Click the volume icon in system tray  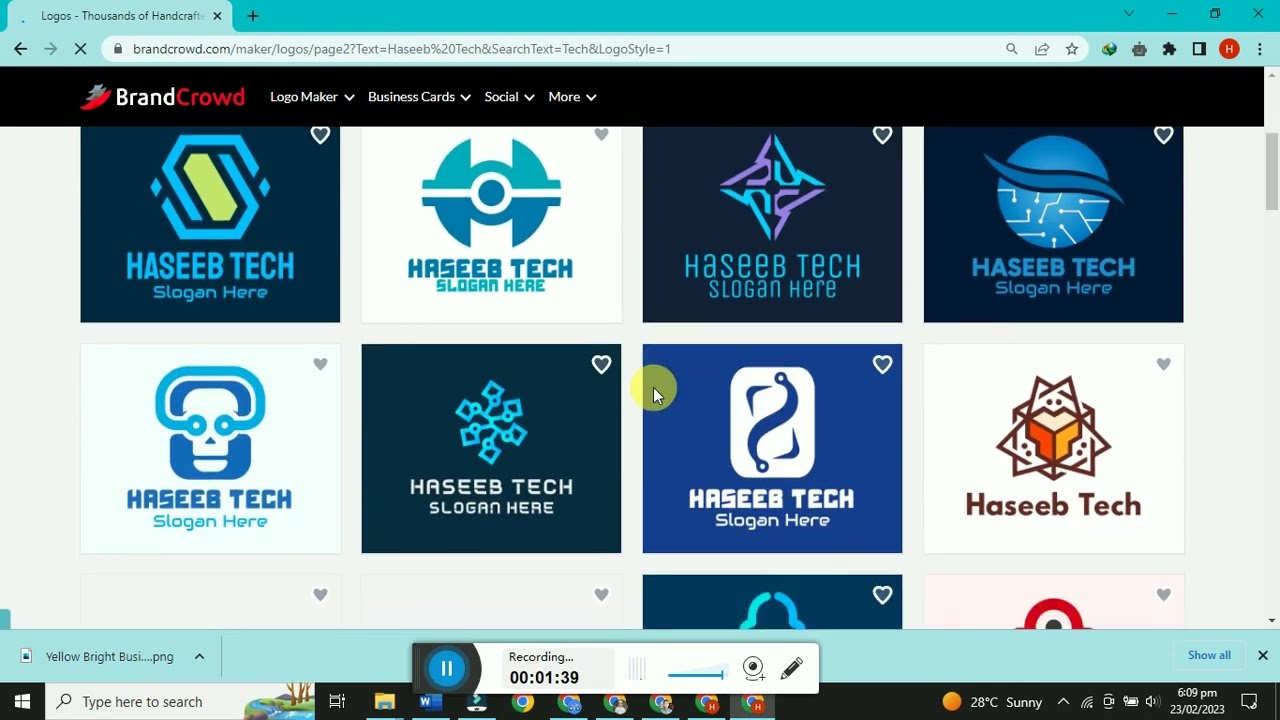1152,702
